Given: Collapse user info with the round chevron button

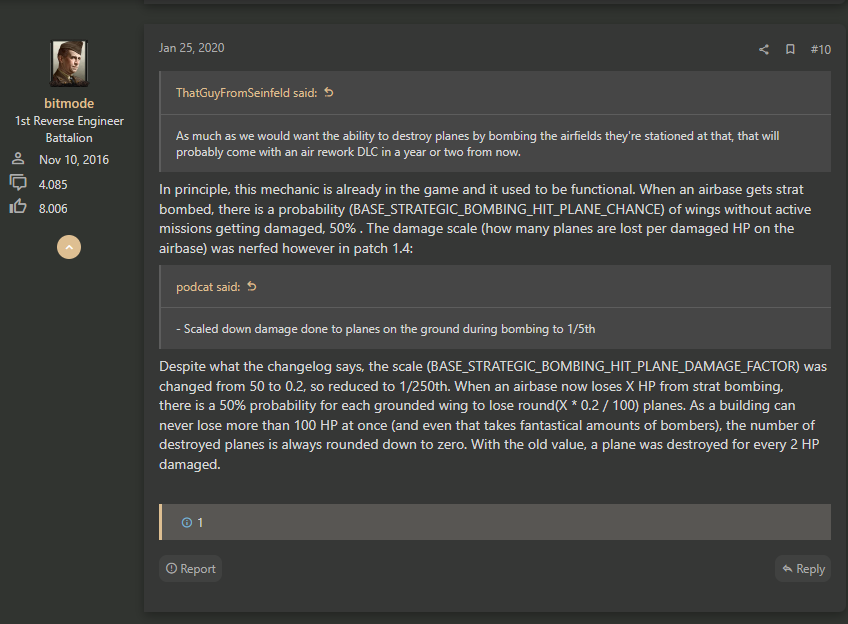Looking at the screenshot, I should [x=69, y=247].
